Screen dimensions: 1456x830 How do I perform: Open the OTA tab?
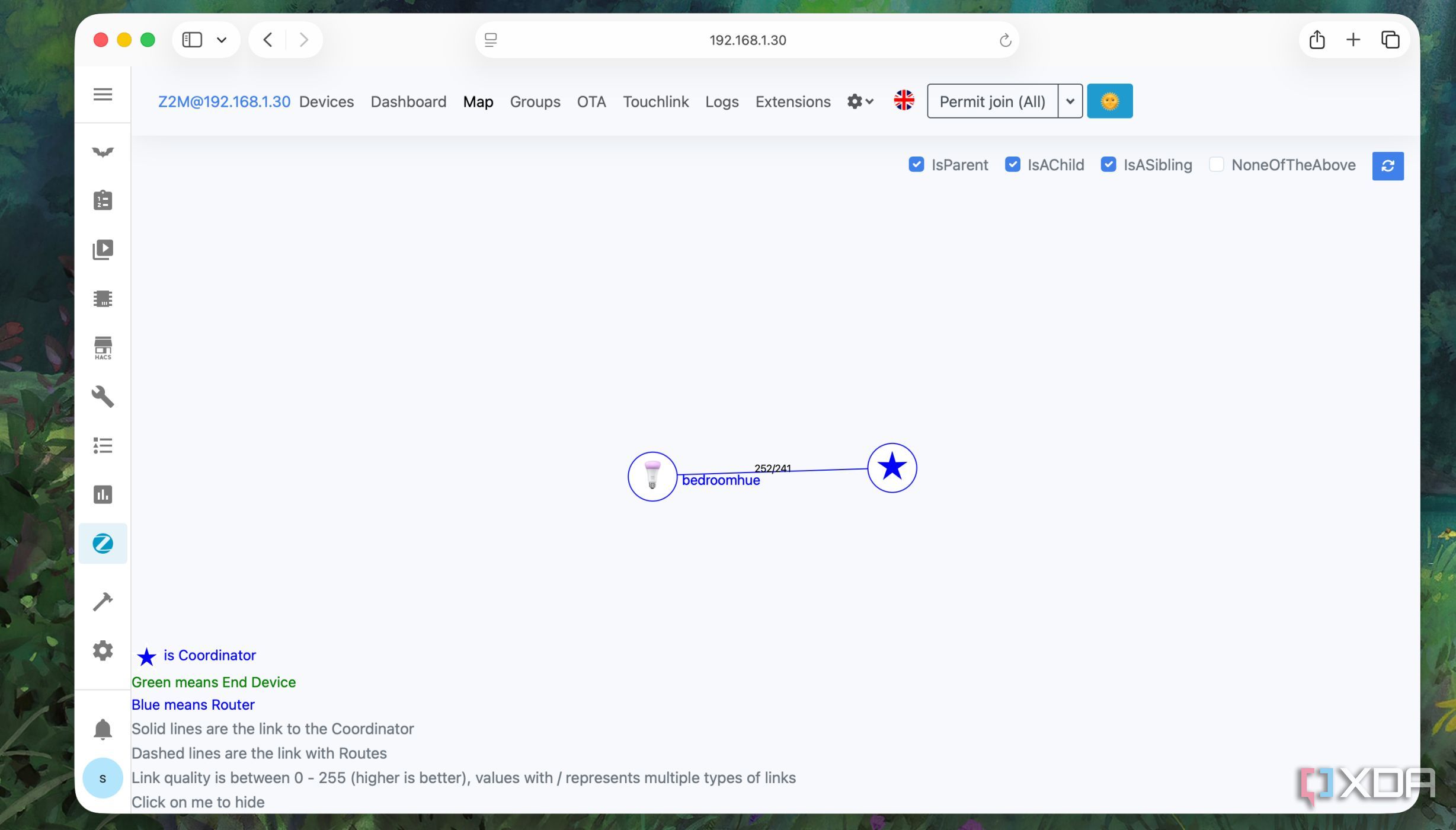[591, 101]
